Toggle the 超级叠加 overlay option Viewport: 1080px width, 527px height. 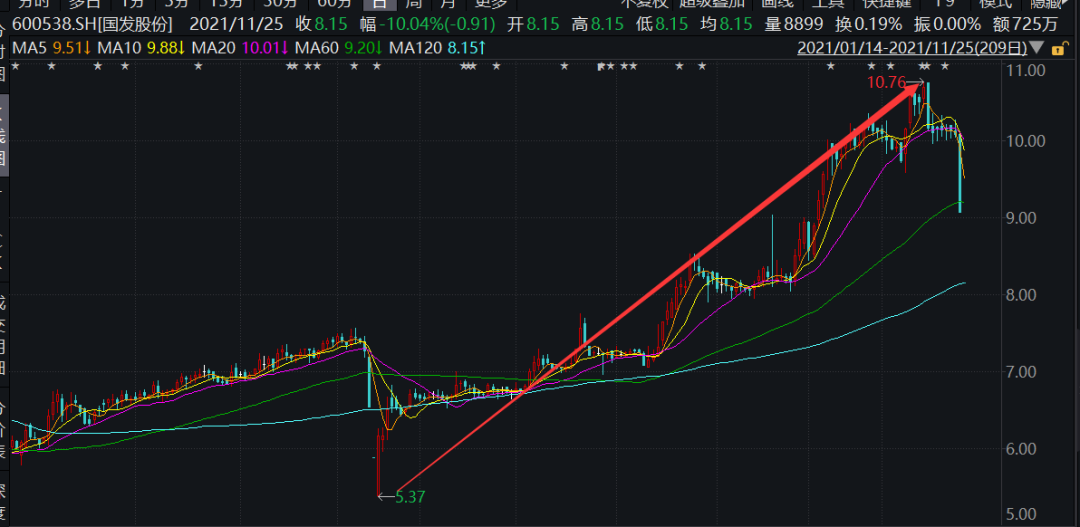click(712, 3)
